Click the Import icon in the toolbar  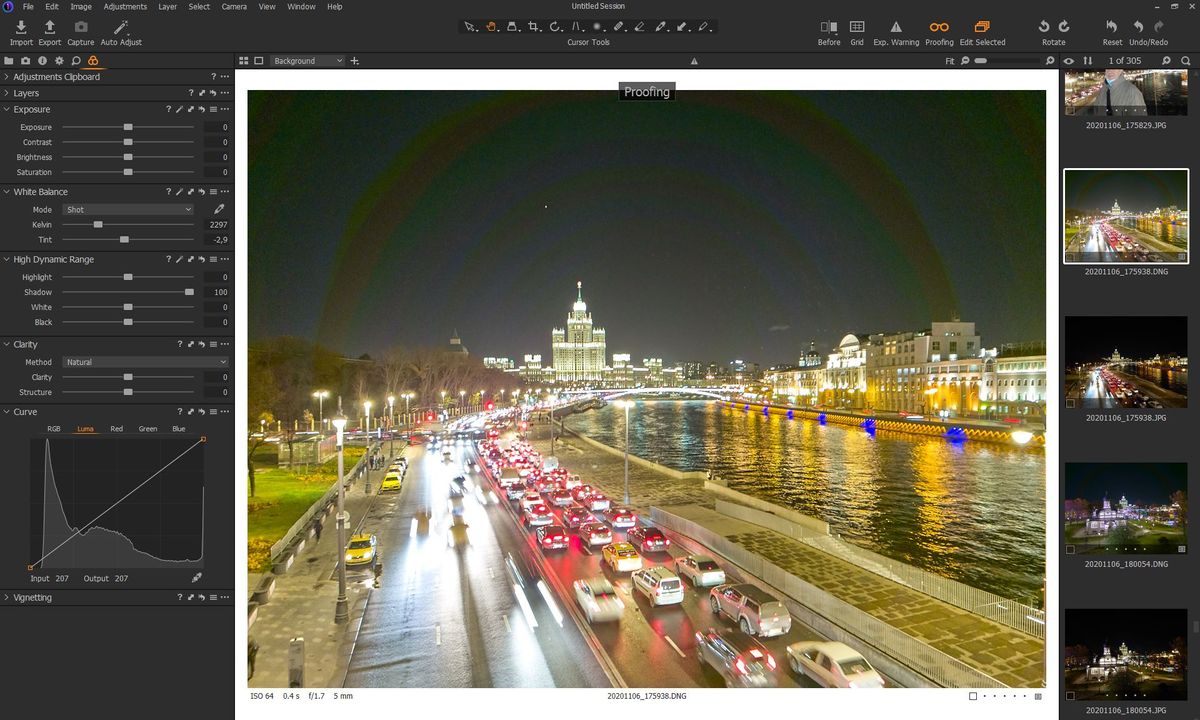21,28
